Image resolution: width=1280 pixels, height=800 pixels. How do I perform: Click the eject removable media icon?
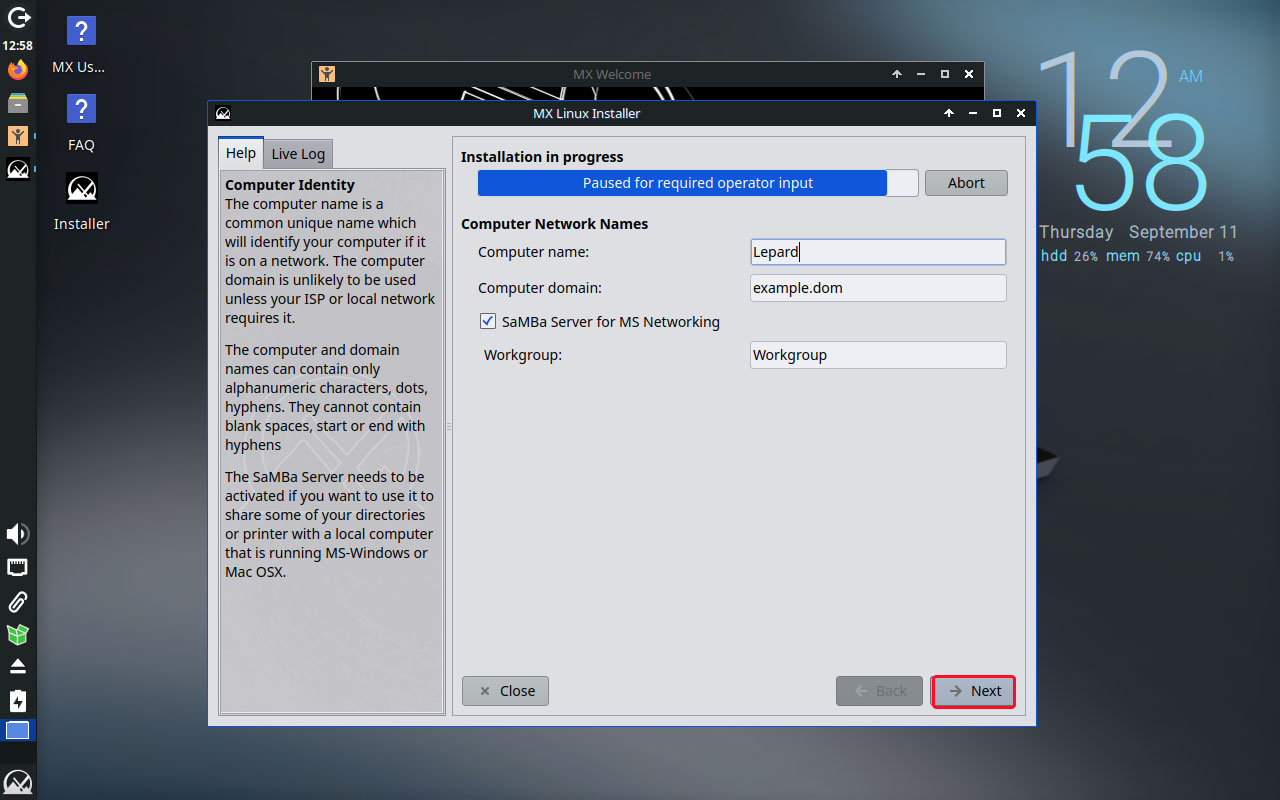(x=18, y=666)
